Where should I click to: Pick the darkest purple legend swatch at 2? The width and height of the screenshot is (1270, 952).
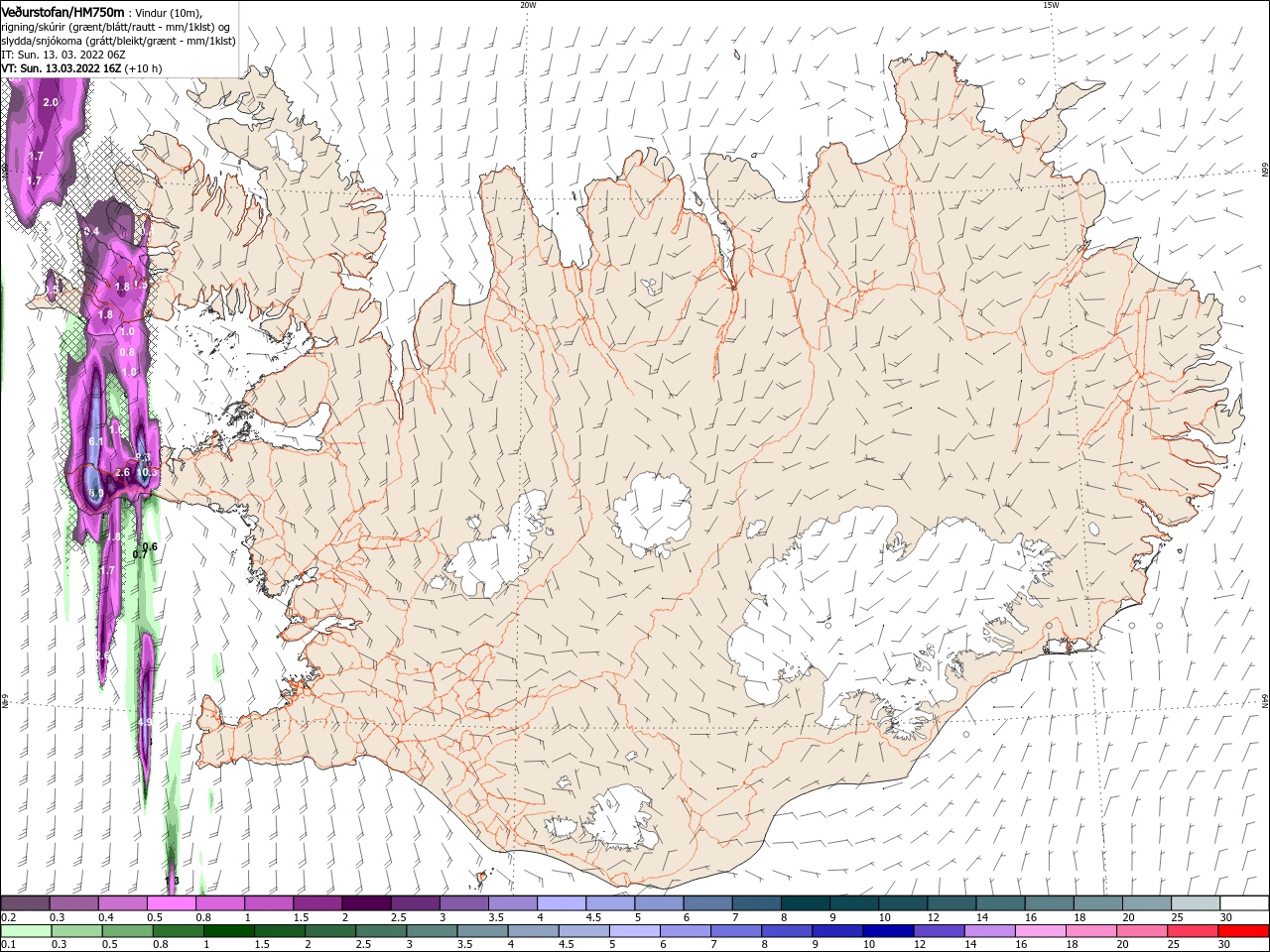366,903
